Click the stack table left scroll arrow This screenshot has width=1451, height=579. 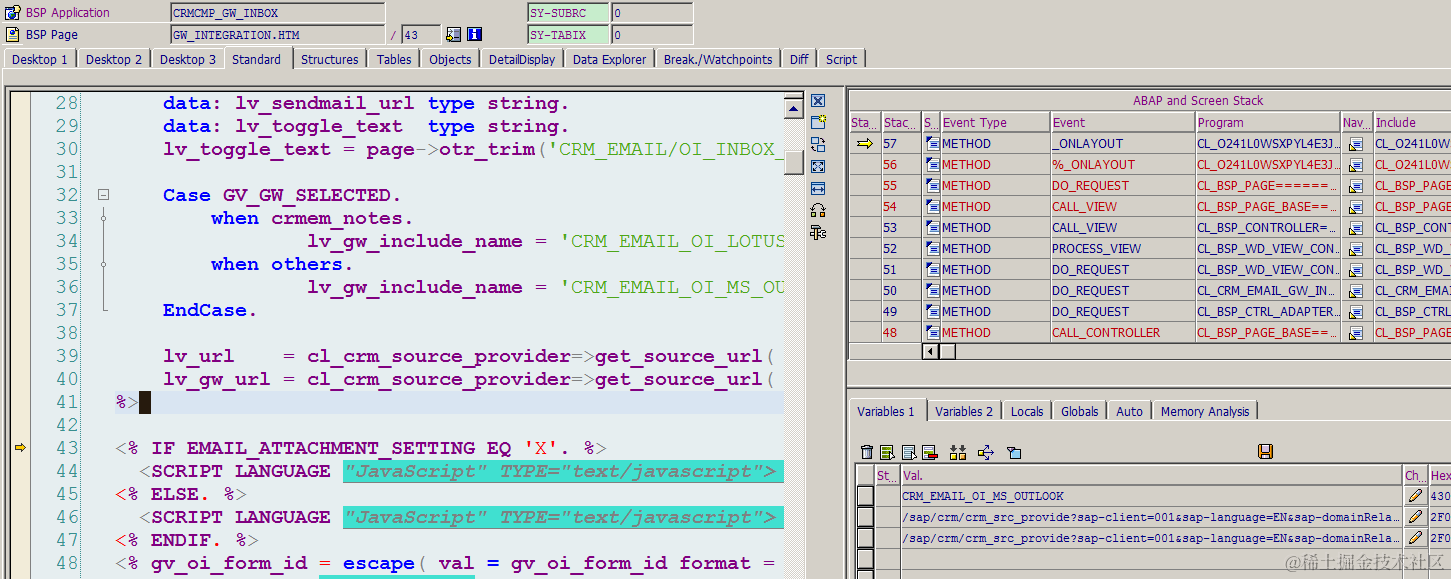pyautogui.click(x=929, y=352)
